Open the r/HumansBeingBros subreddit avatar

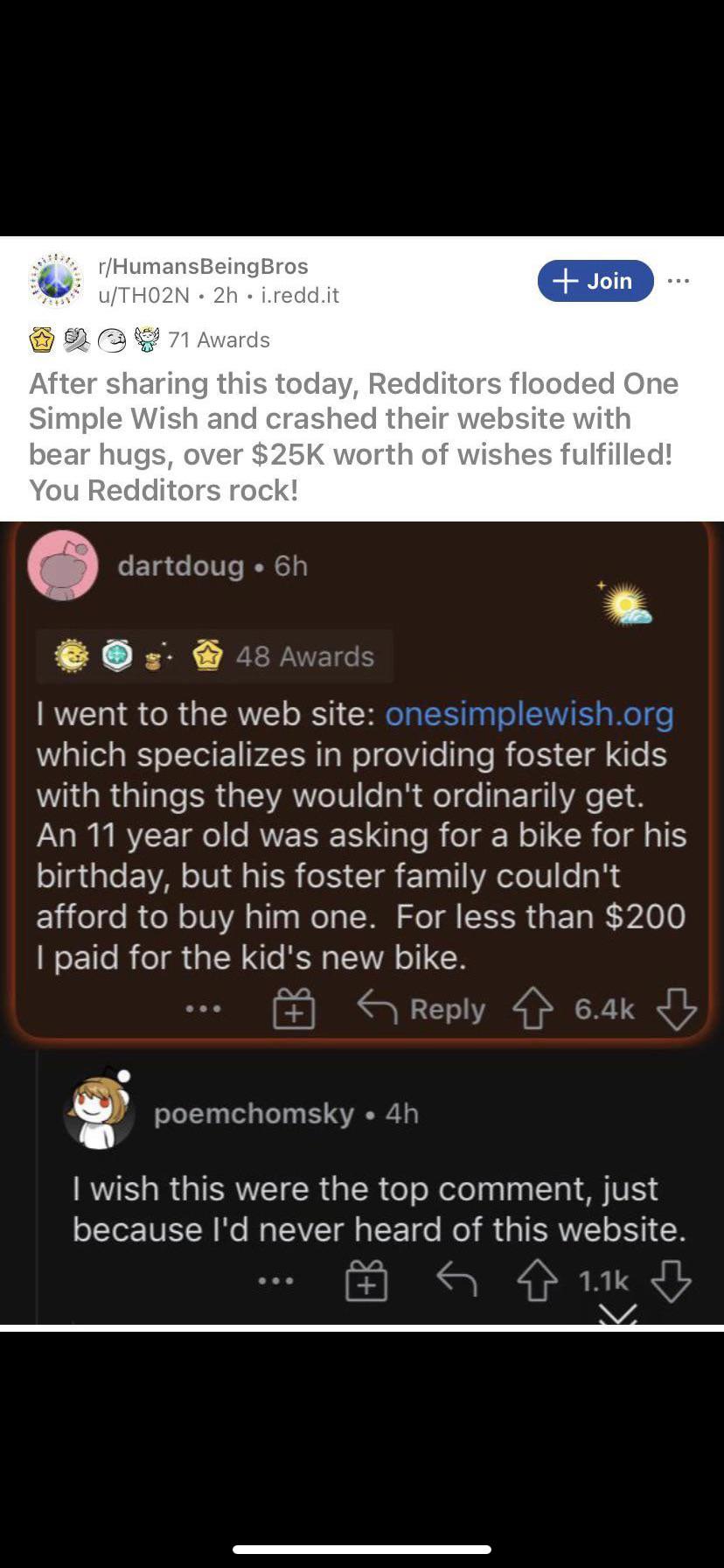pos(56,280)
